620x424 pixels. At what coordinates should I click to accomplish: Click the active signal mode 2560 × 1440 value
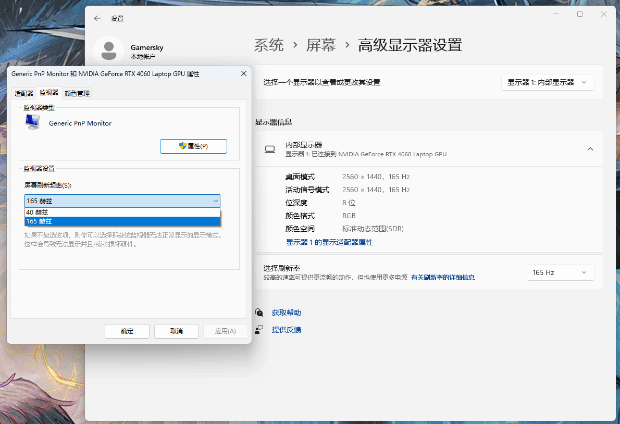(376, 189)
